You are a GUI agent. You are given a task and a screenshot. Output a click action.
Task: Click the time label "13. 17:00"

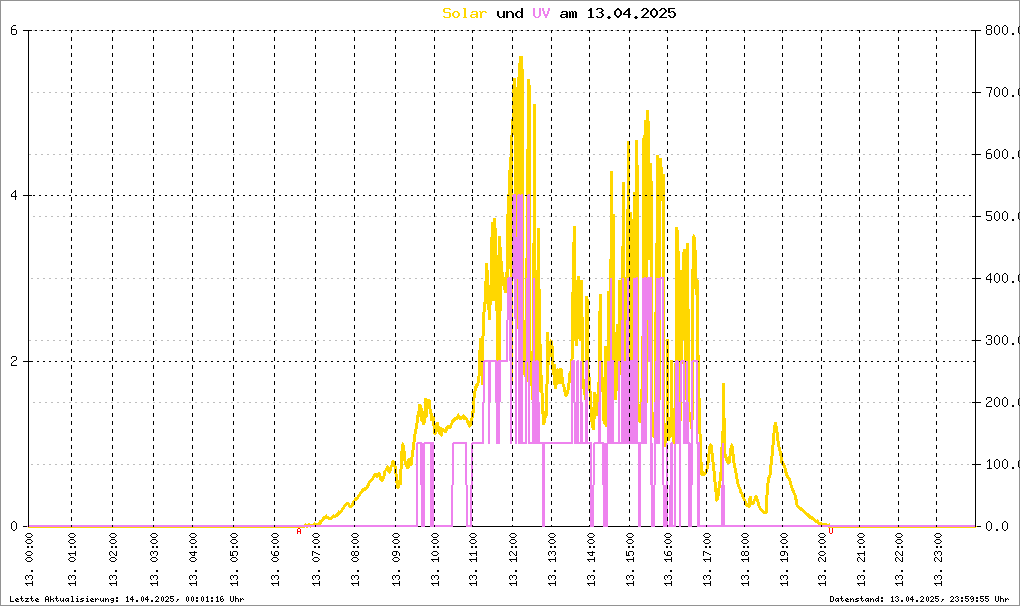click(x=707, y=560)
